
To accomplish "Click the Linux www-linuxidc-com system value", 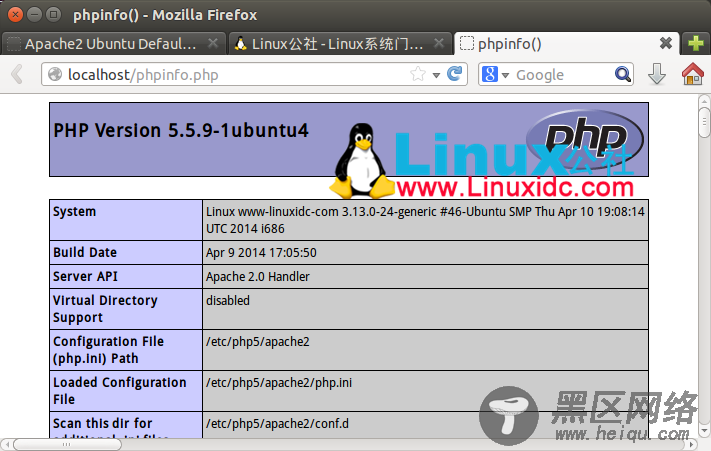I will [x=425, y=220].
